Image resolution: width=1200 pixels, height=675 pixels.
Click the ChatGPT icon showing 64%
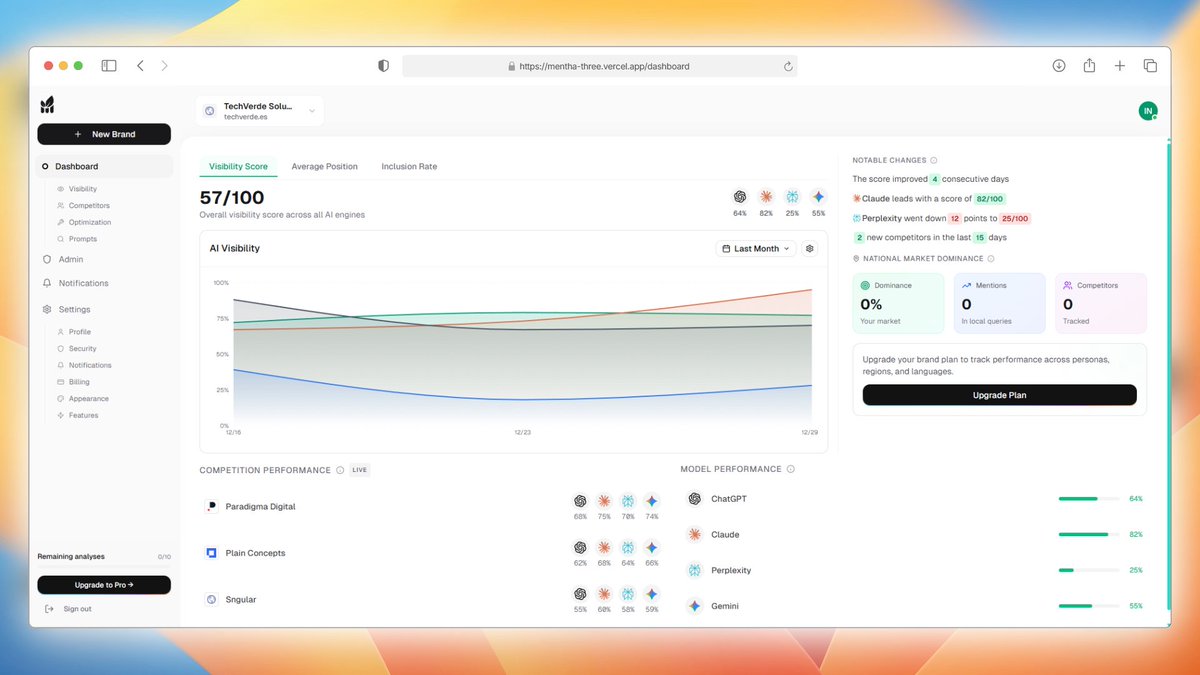[x=740, y=197]
